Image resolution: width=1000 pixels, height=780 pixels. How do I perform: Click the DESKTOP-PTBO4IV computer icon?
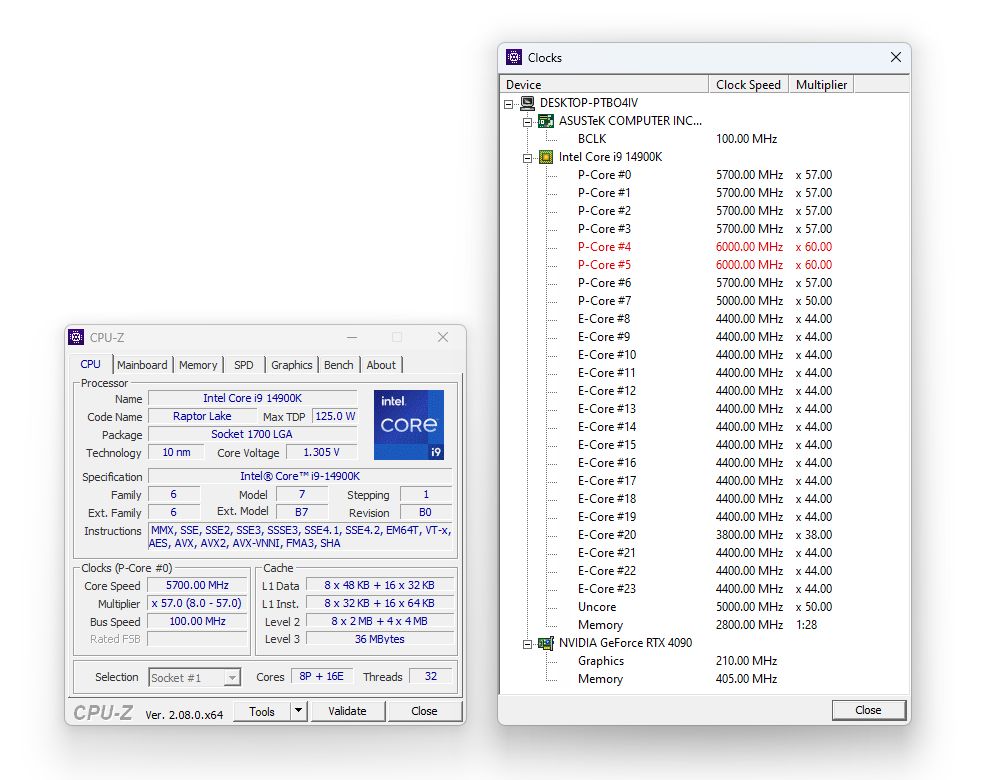527,103
